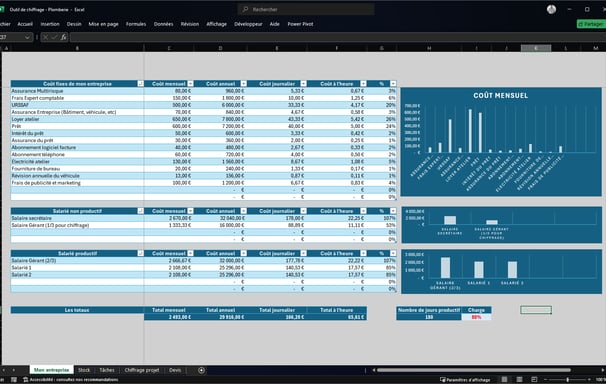Open the Dessin ribbon tab
The image size is (606, 384).
74,24
